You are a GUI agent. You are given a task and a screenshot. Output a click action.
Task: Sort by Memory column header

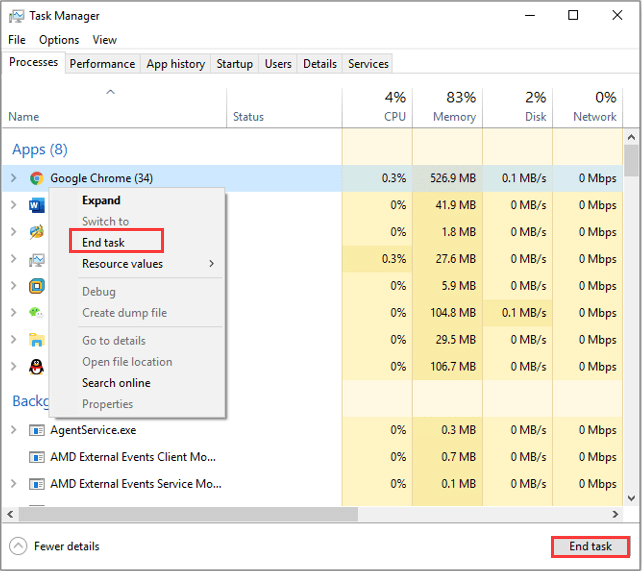click(x=448, y=107)
